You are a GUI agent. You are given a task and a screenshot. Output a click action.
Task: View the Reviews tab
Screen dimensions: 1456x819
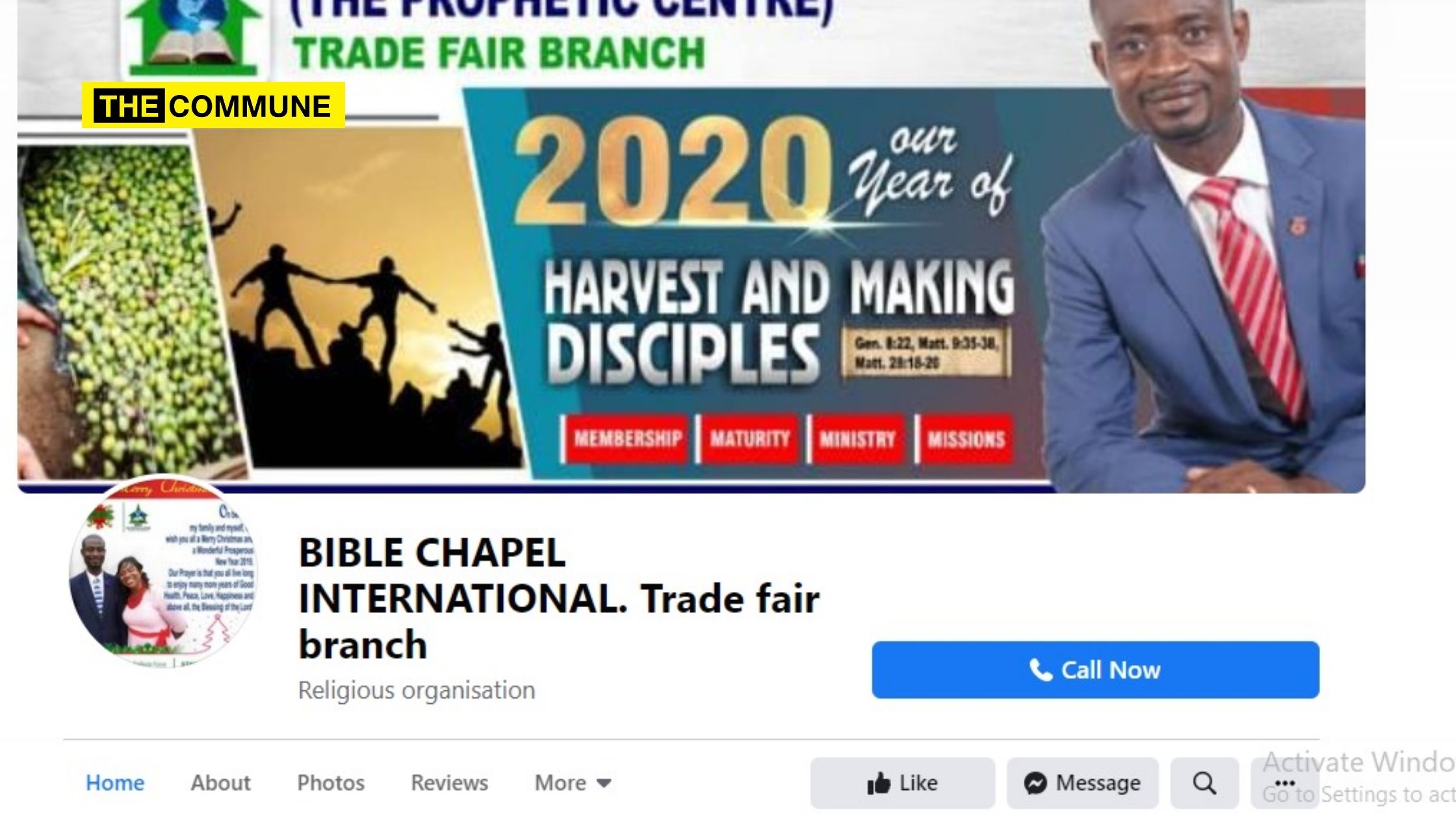click(449, 783)
